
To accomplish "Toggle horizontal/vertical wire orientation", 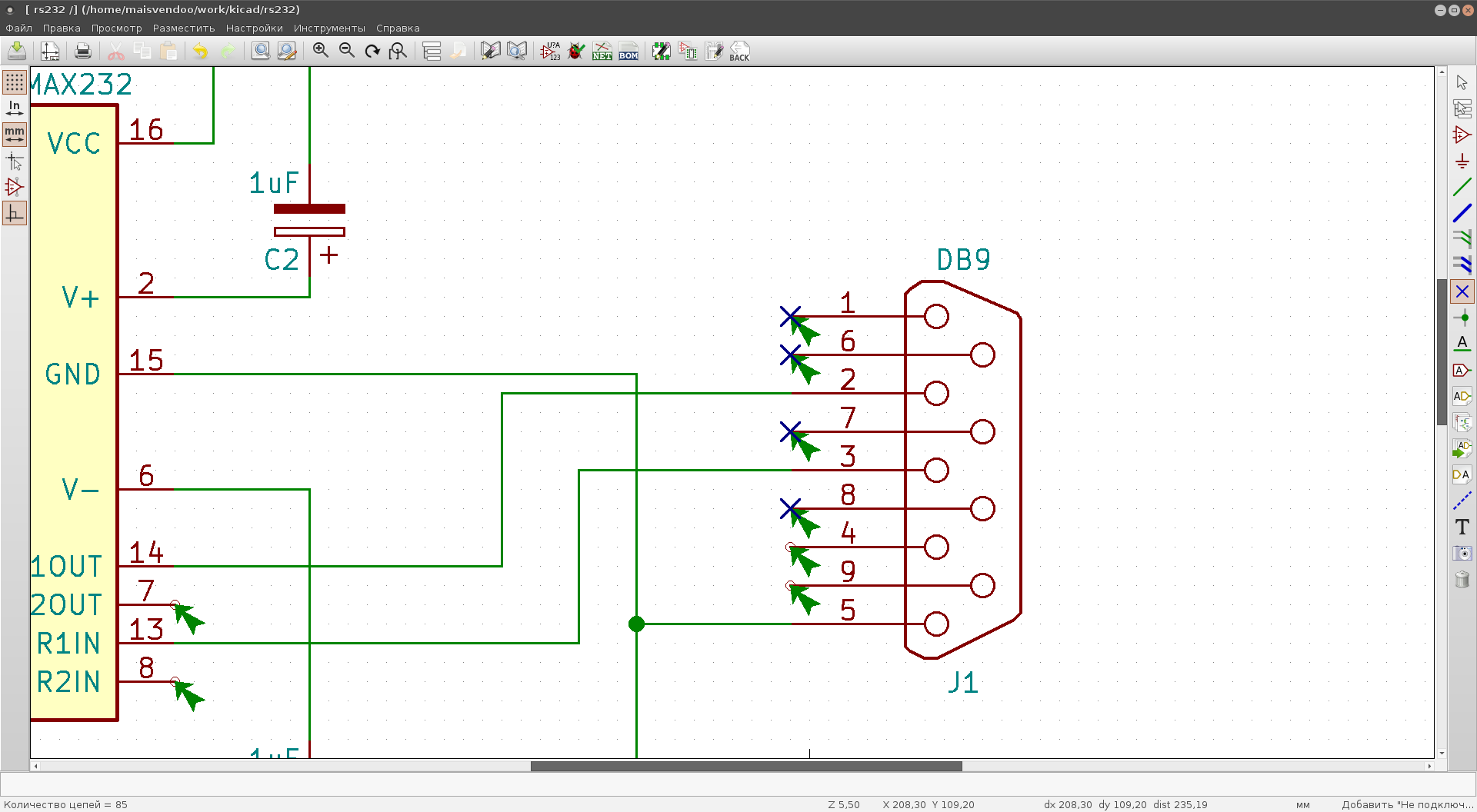I will coord(15,213).
